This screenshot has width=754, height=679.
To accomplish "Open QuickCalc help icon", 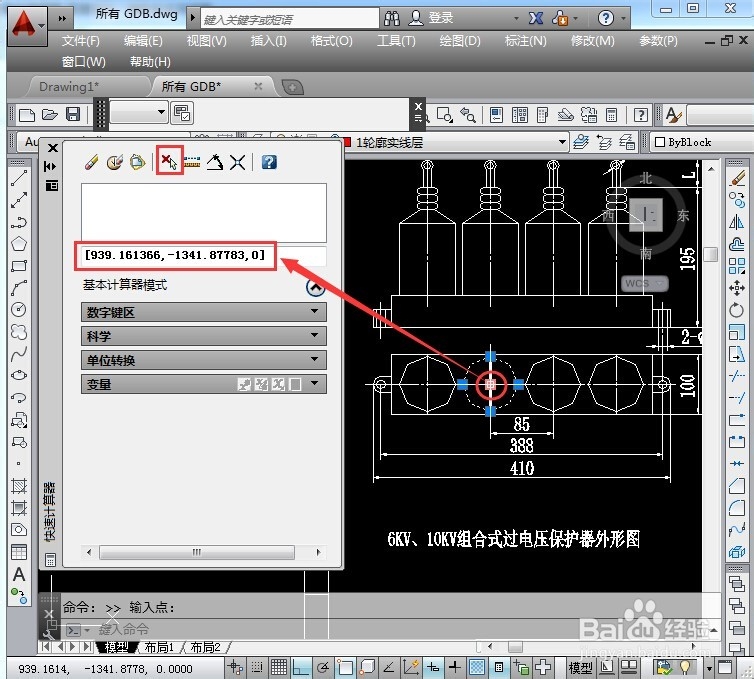I will [269, 162].
